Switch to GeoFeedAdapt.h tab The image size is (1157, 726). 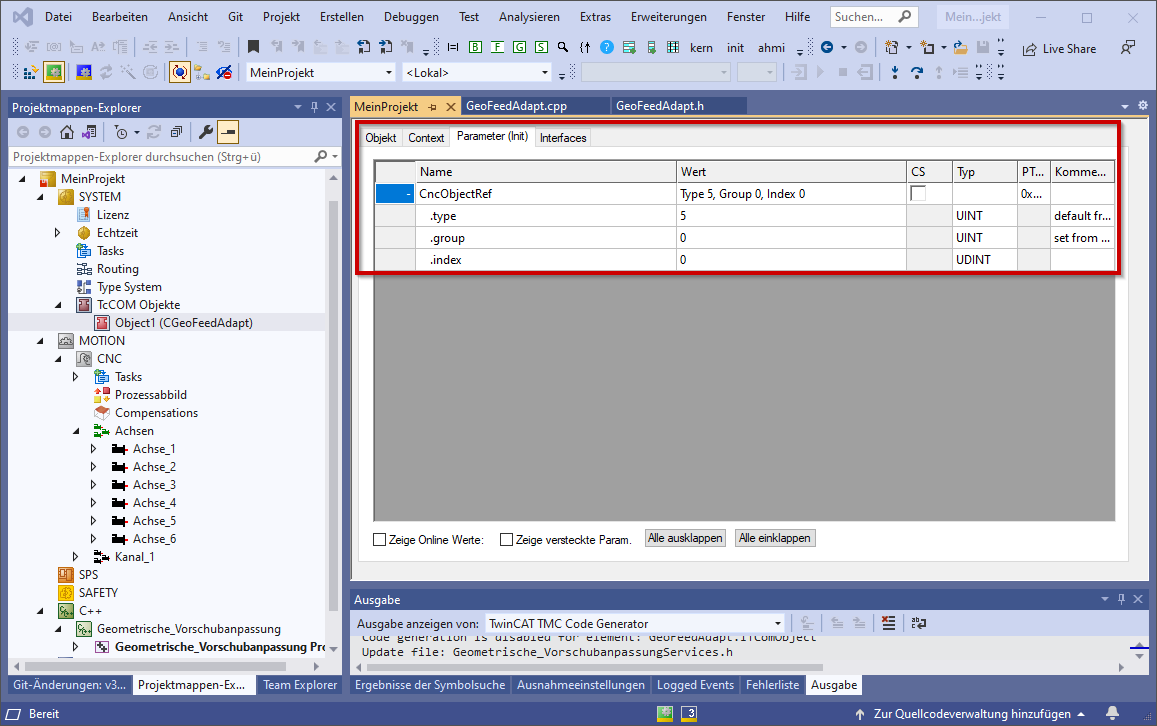pyautogui.click(x=660, y=106)
